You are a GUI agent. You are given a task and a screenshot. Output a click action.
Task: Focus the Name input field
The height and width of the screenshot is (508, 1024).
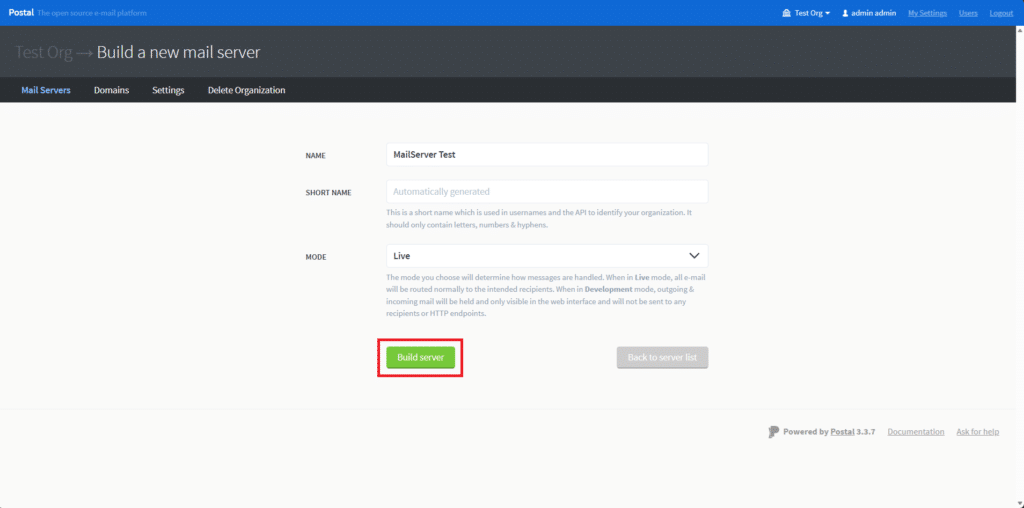coord(547,155)
